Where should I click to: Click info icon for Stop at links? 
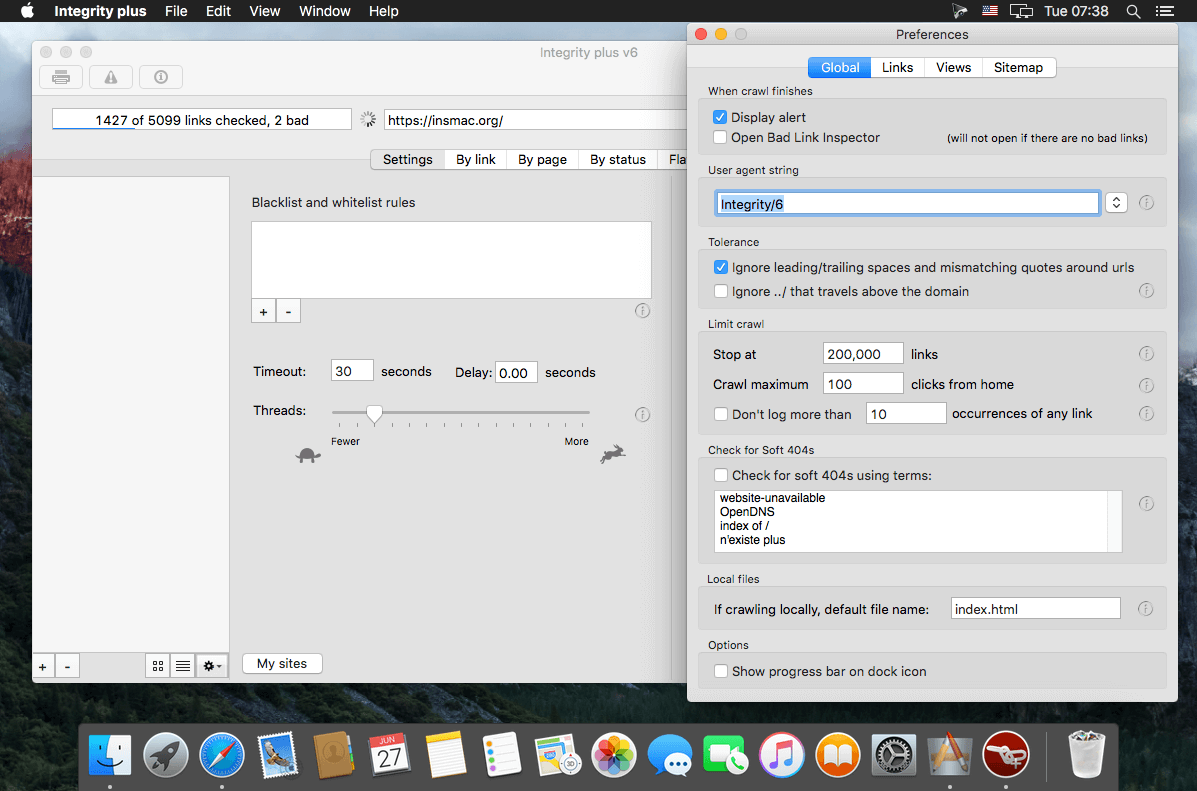[1147, 354]
